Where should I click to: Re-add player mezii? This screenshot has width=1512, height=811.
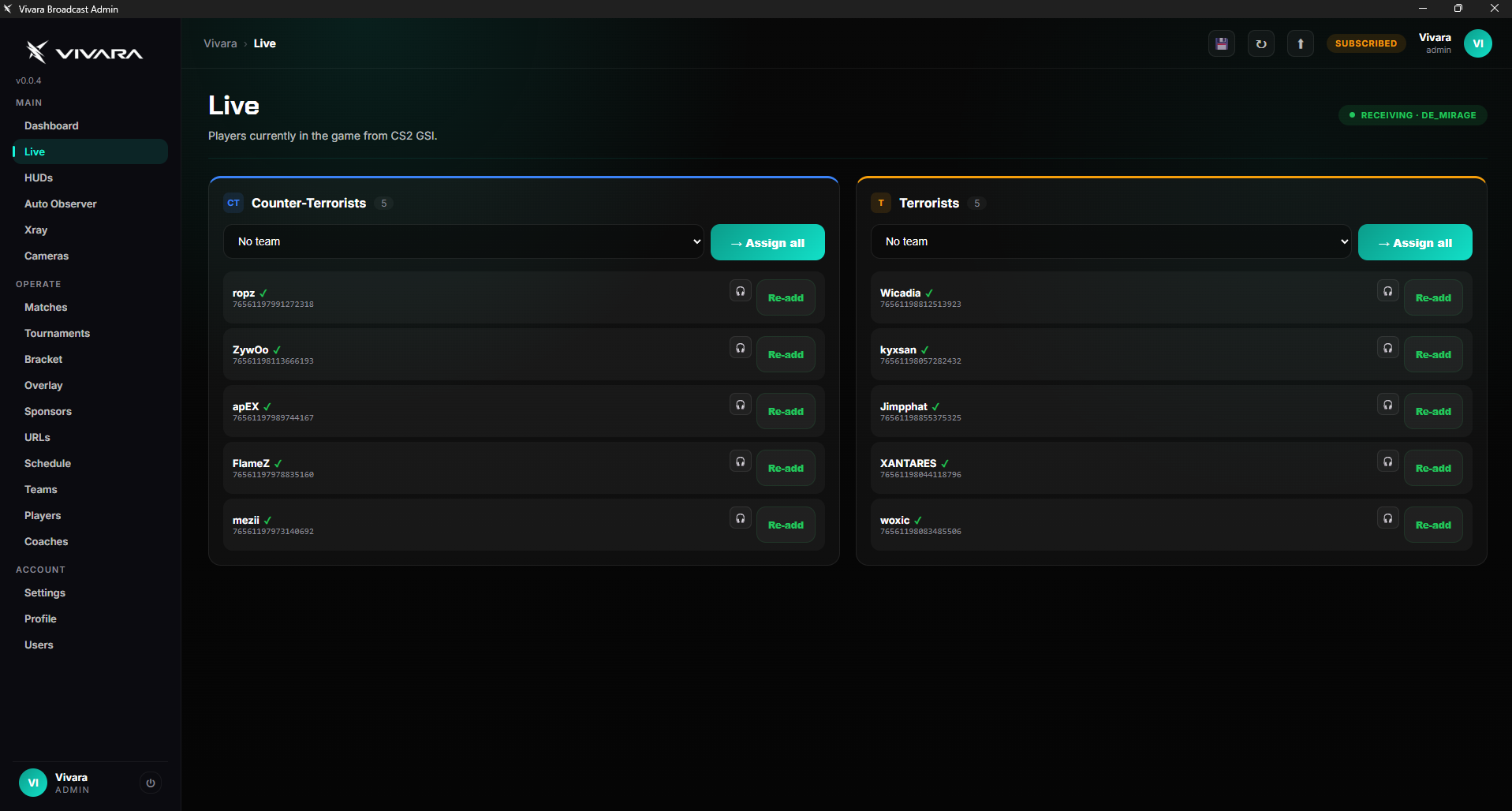[x=786, y=525]
